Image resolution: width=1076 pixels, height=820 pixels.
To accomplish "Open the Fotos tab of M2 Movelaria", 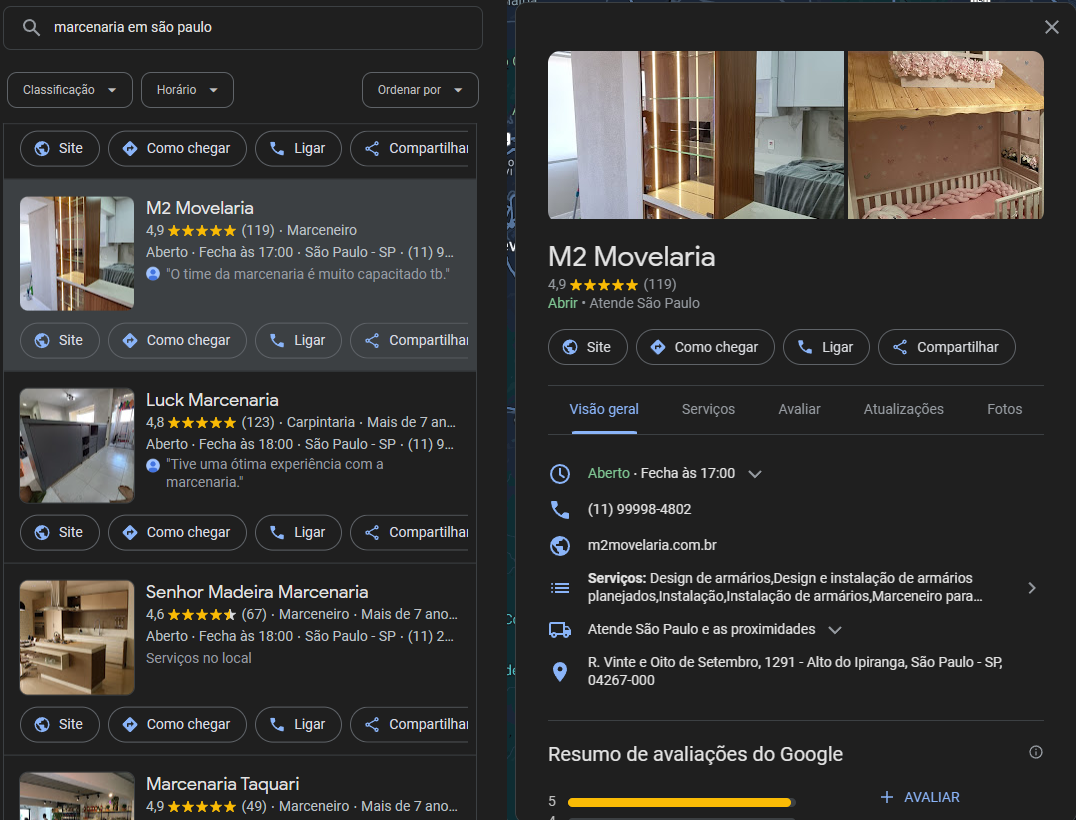I will pos(1004,409).
